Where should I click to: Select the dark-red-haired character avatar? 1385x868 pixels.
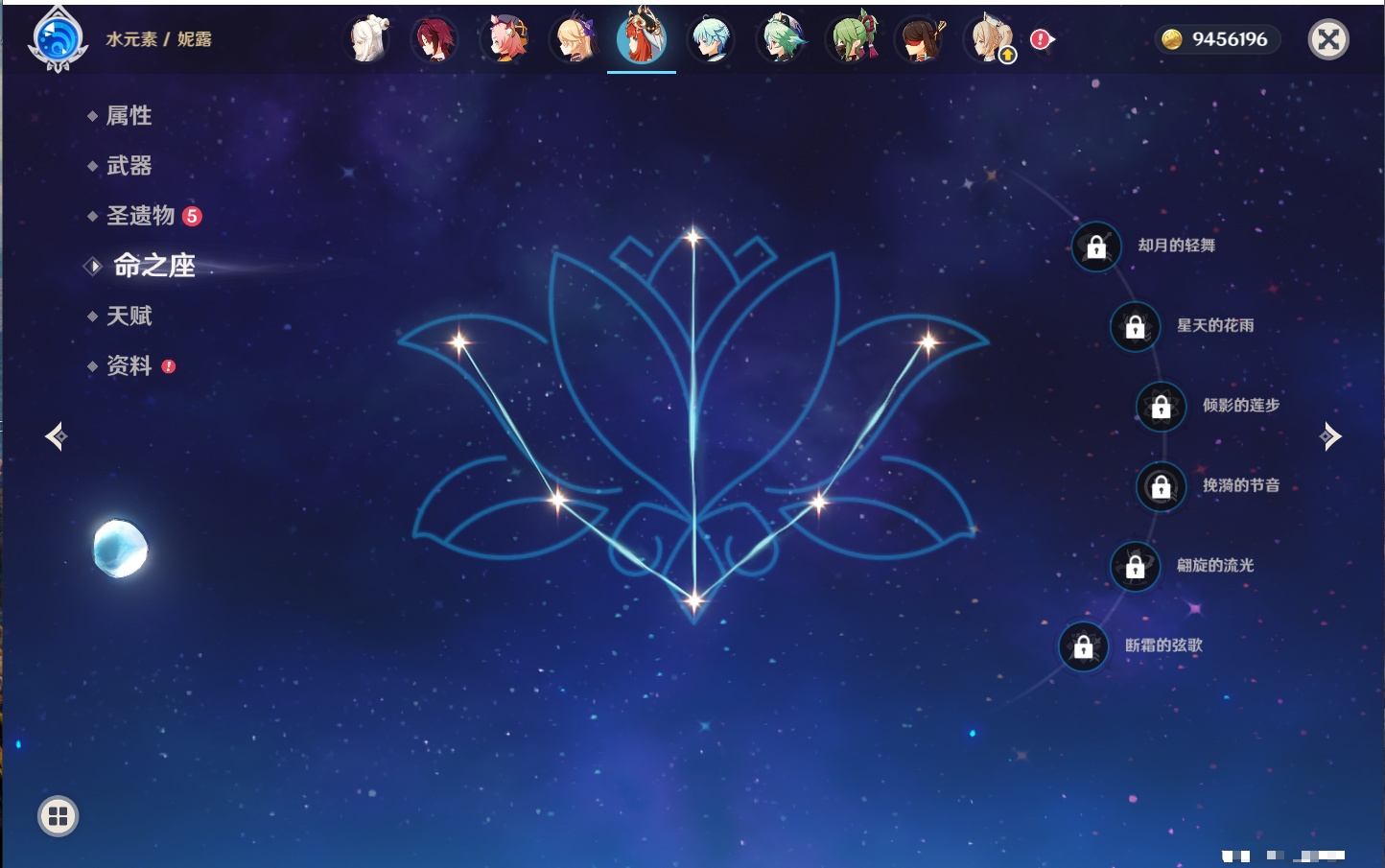[x=434, y=39]
